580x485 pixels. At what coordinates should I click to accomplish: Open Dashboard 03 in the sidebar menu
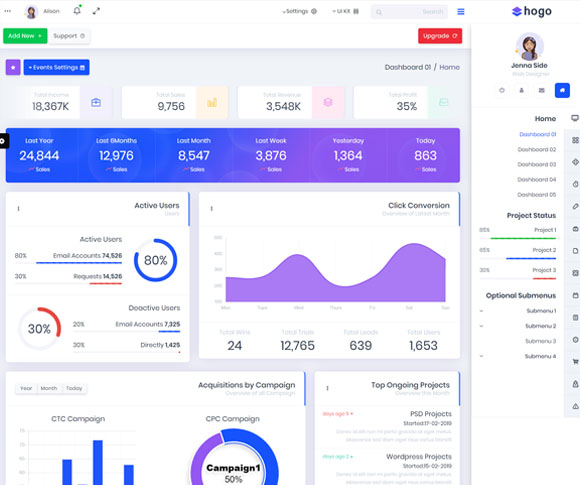click(x=537, y=164)
